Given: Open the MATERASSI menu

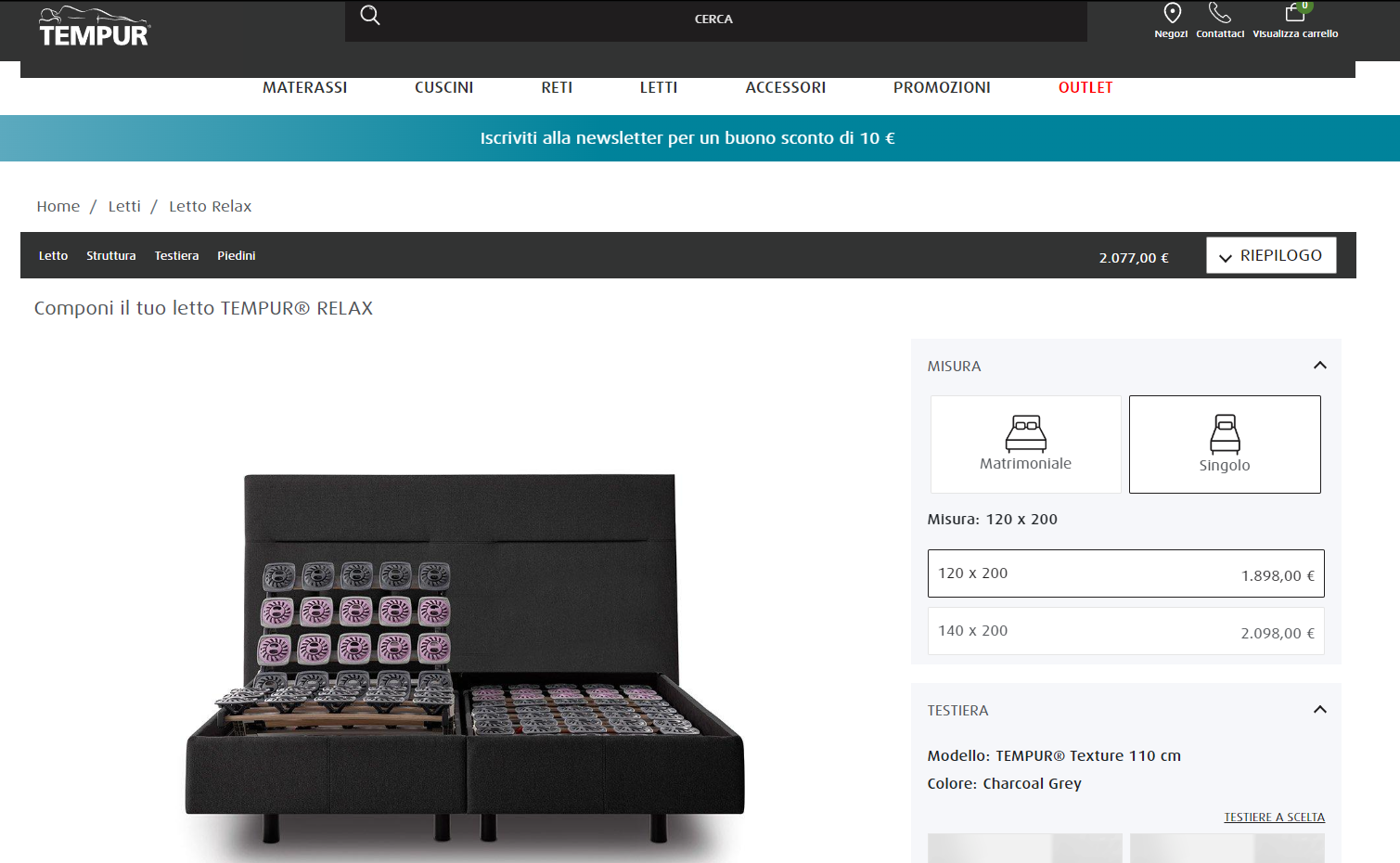Looking at the screenshot, I should click(x=304, y=87).
